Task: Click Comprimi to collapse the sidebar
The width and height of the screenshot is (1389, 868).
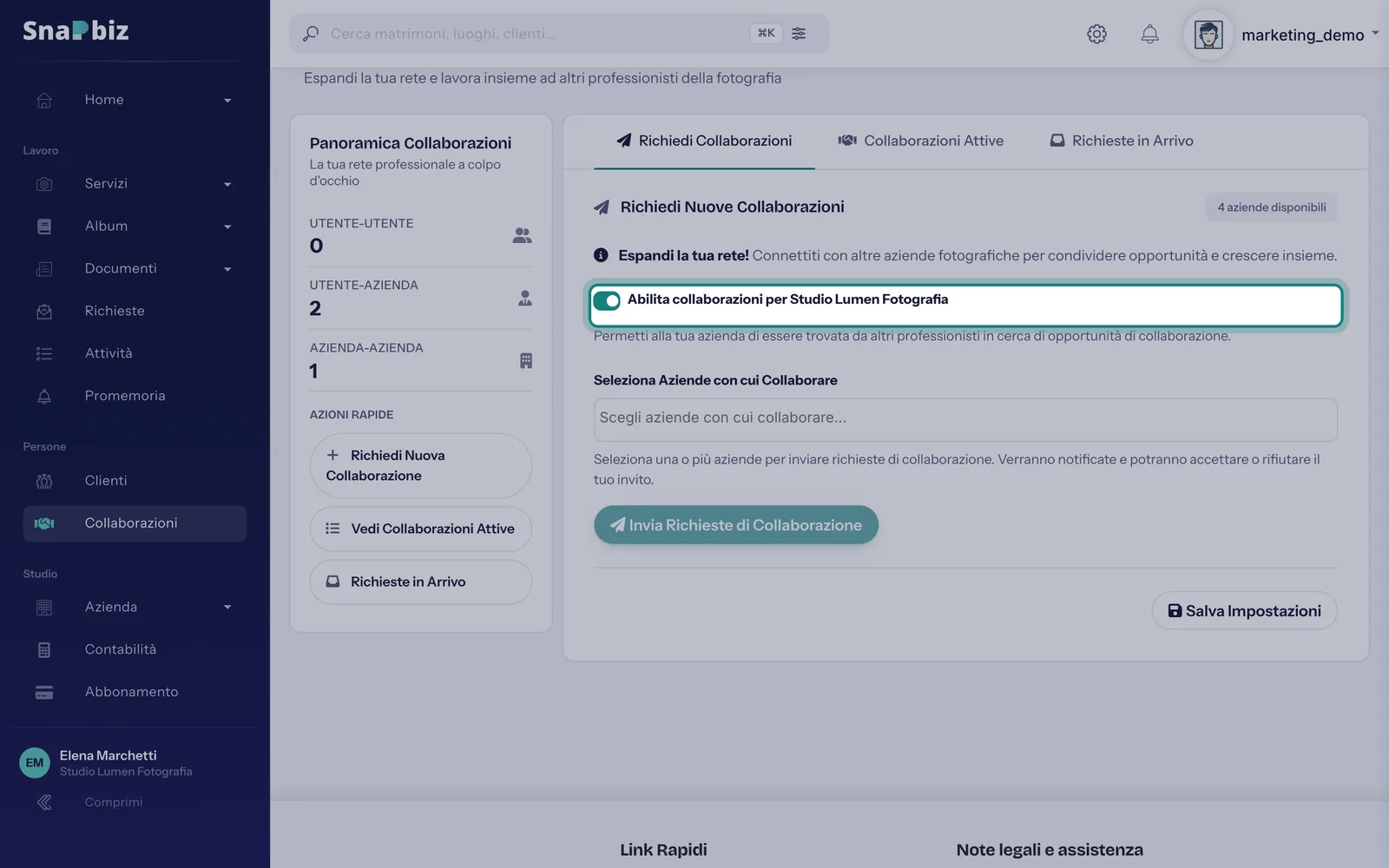Action: point(114,802)
